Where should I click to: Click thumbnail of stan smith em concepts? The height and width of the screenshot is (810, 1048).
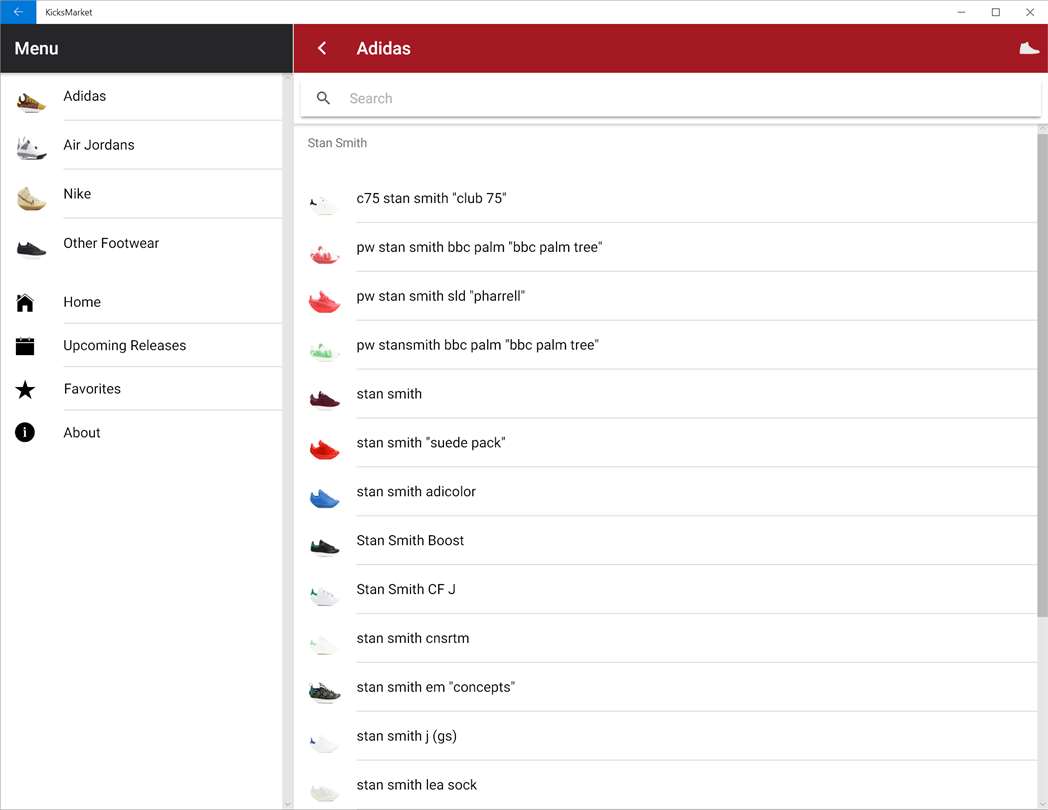coord(324,693)
